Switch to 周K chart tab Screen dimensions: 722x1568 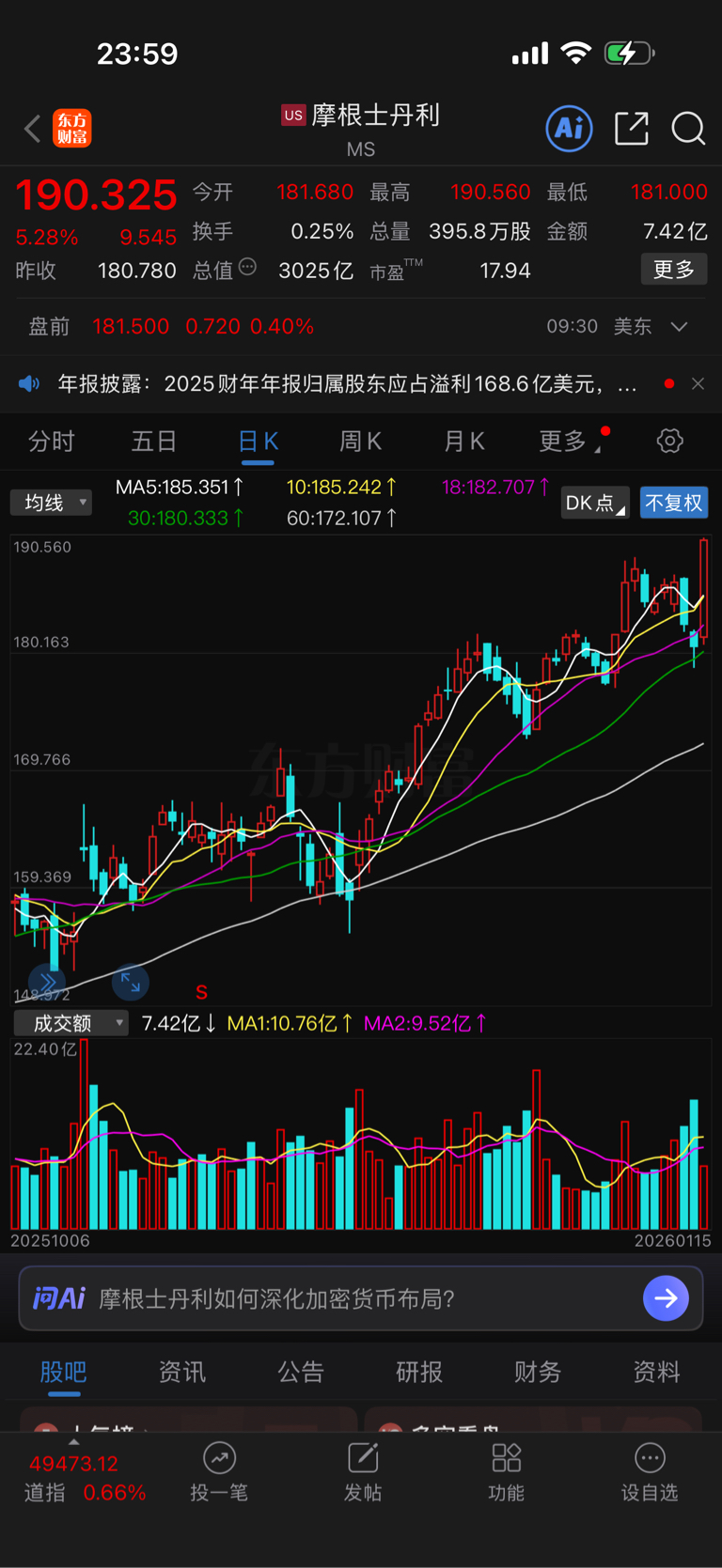pyautogui.click(x=360, y=441)
